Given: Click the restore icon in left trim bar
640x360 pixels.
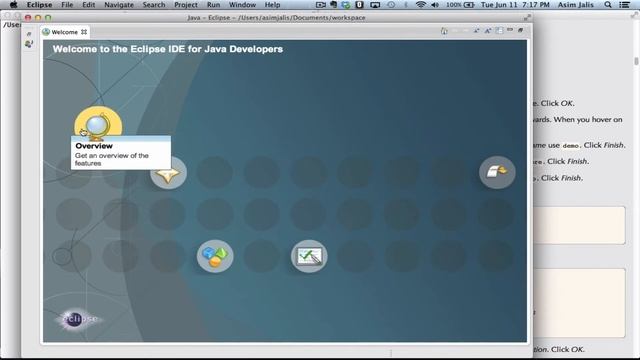Looking at the screenshot, I should point(29,34).
